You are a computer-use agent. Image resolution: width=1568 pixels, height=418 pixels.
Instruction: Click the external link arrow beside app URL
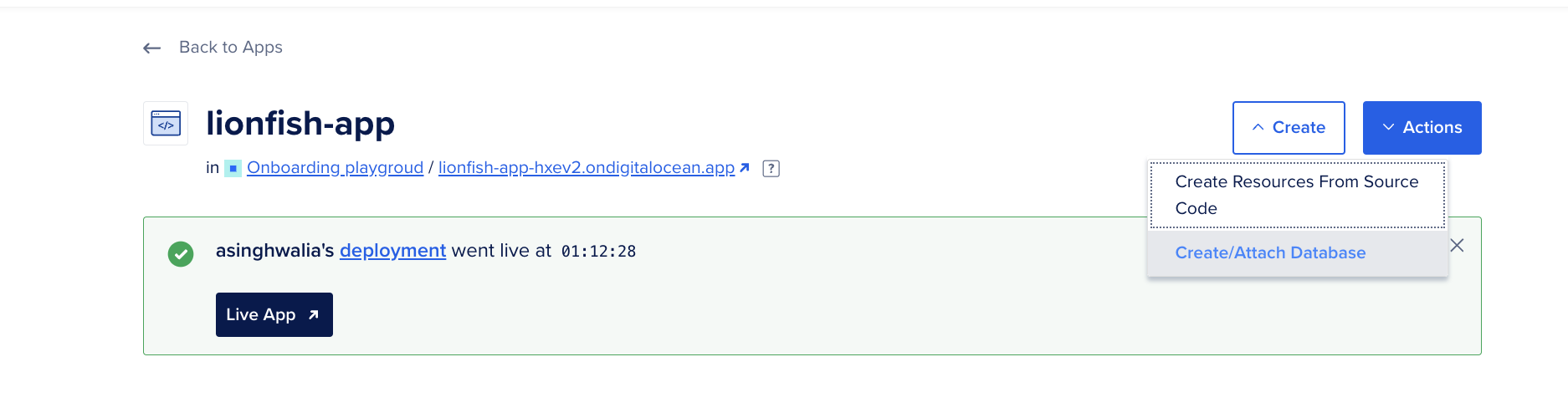[745, 168]
